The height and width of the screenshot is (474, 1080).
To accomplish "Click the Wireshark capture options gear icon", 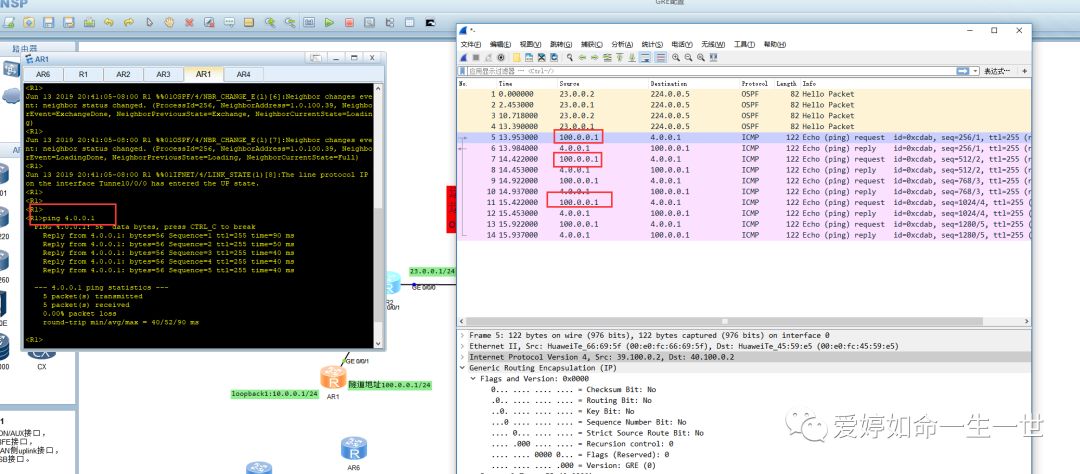I will 500,57.
